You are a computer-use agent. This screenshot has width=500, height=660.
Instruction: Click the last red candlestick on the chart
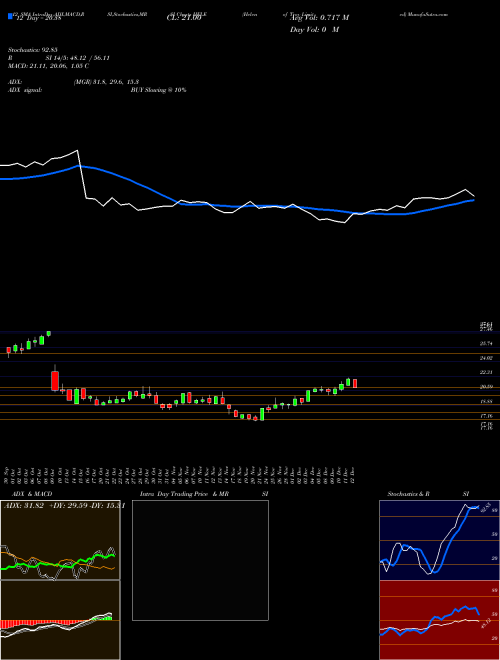pos(355,383)
